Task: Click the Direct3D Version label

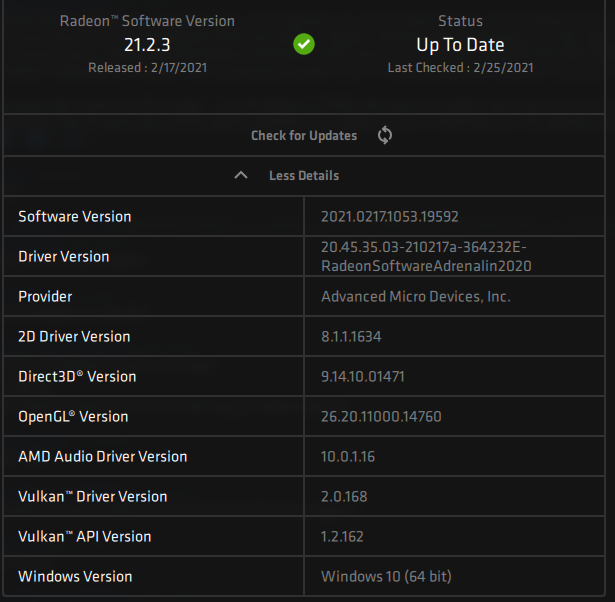Action: (77, 376)
